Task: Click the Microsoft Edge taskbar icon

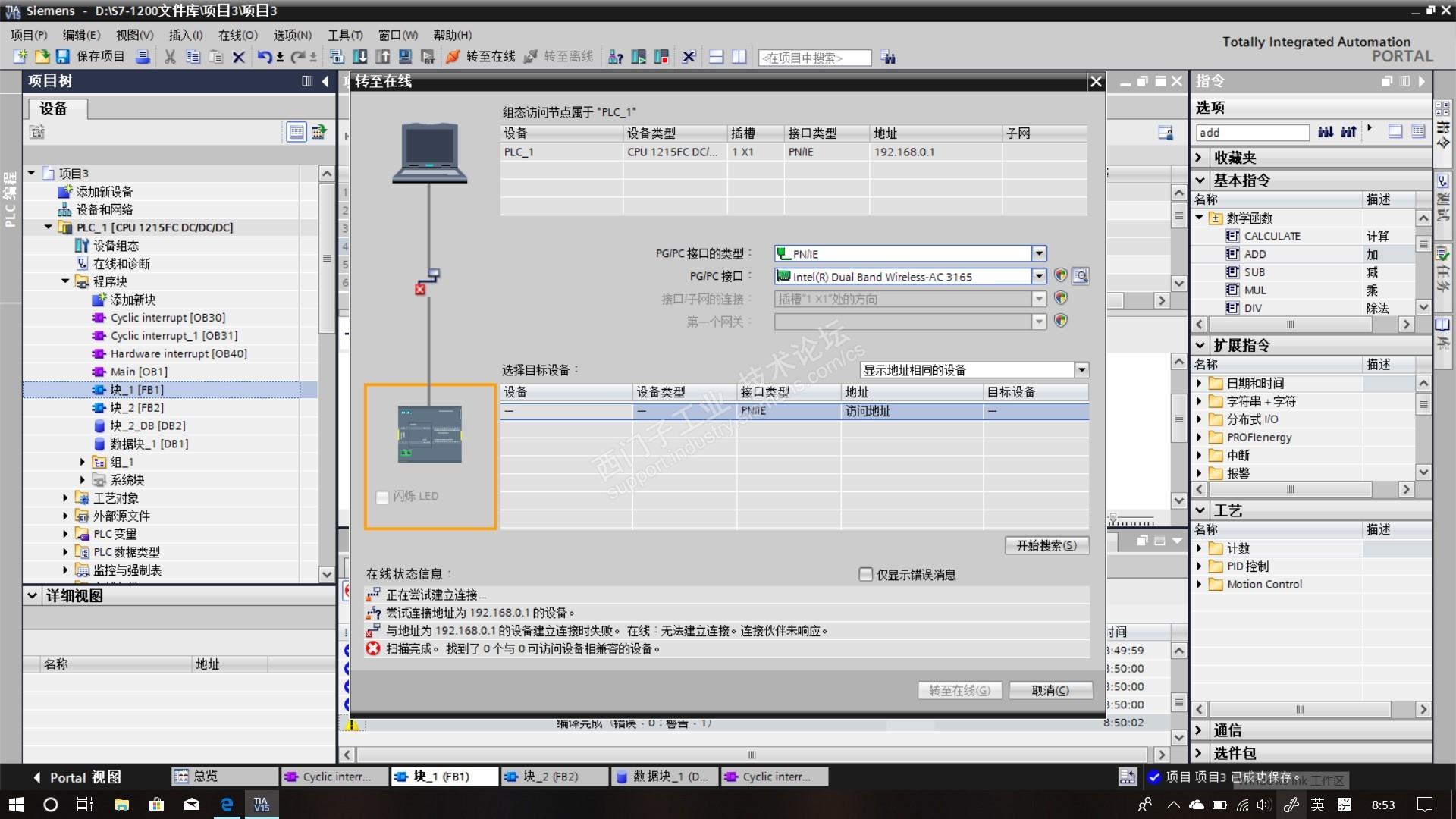Action: pyautogui.click(x=226, y=805)
